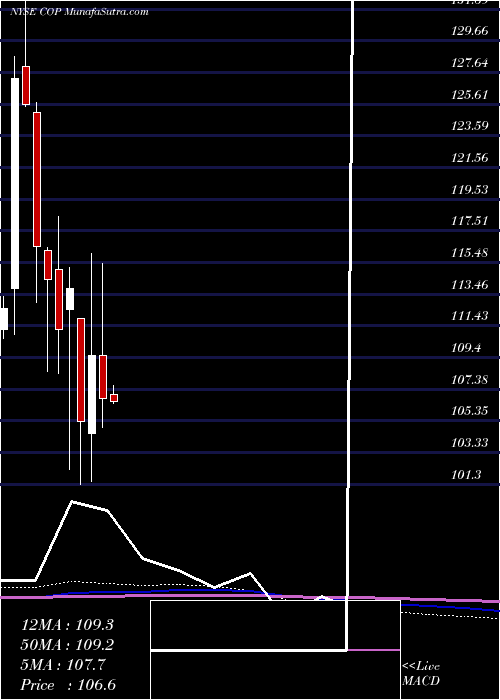Select the 127.64 price axis label
Screen dimensions: 500x700
[470, 63]
